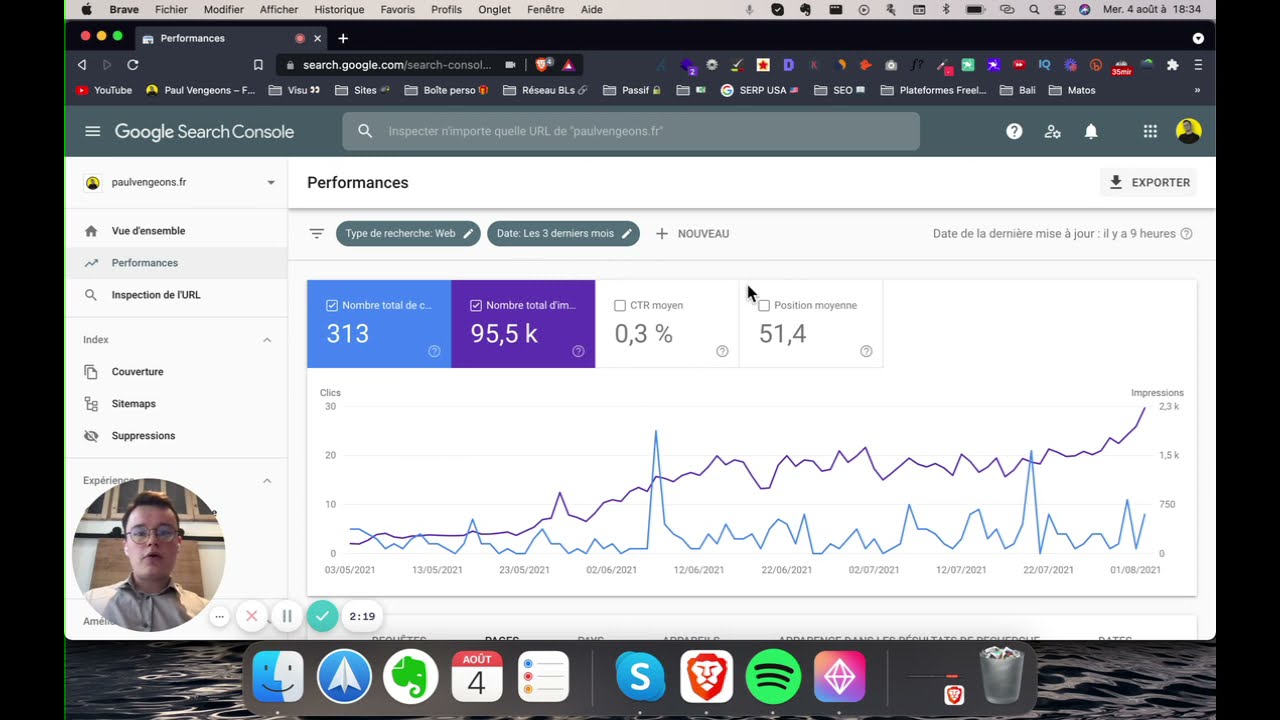
Task: Open Brave Shields lion icon
Action: pyautogui.click(x=543, y=65)
